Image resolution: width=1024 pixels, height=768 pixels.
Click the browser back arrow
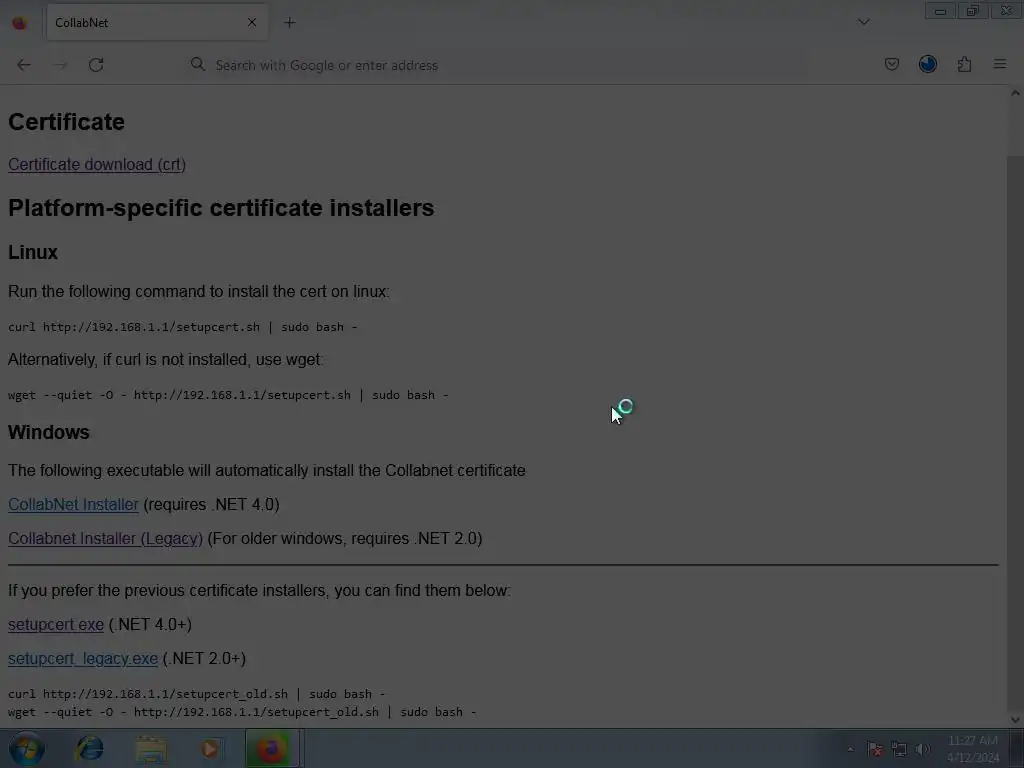pos(24,65)
